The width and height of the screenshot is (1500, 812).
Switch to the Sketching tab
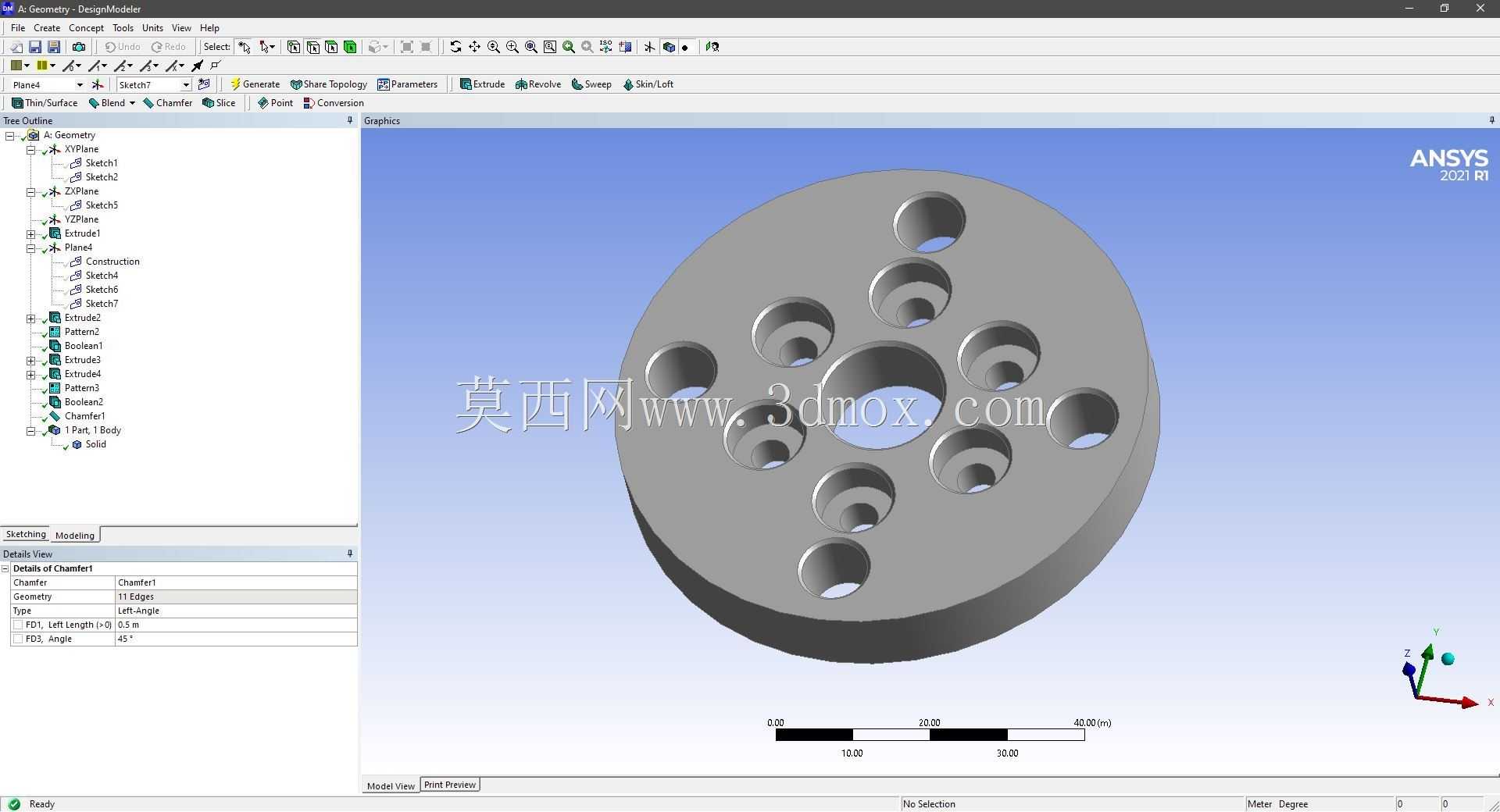pos(26,534)
